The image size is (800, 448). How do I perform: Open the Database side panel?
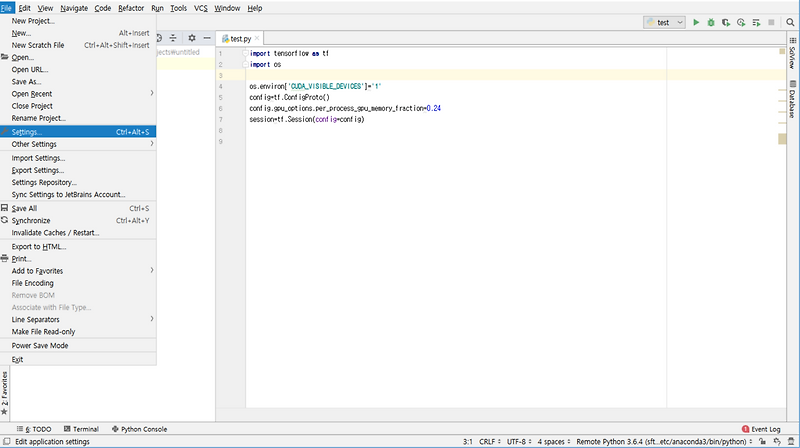pos(792,99)
